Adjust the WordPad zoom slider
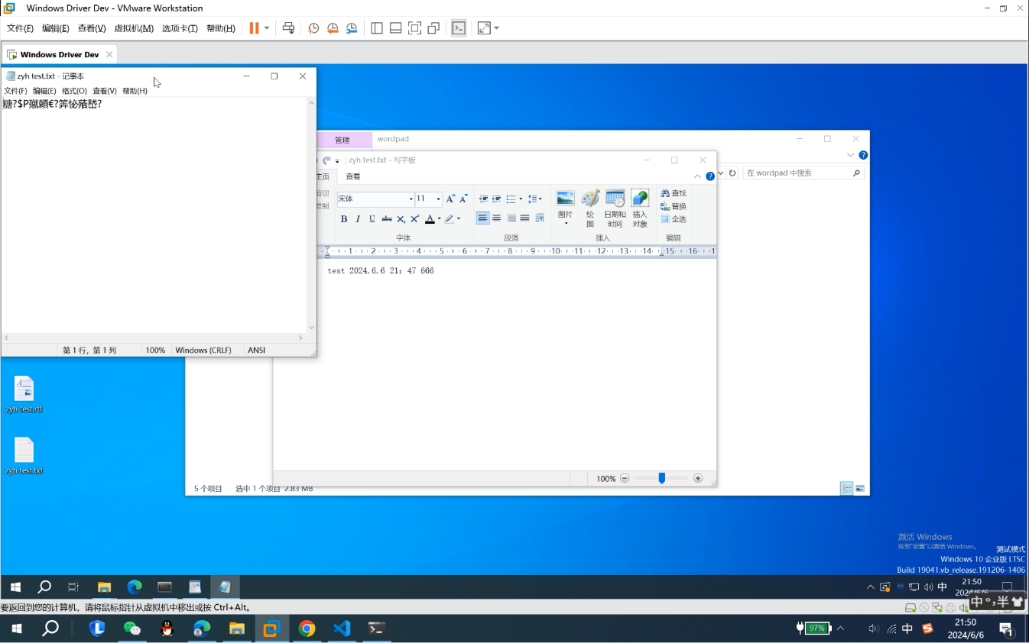 point(661,479)
